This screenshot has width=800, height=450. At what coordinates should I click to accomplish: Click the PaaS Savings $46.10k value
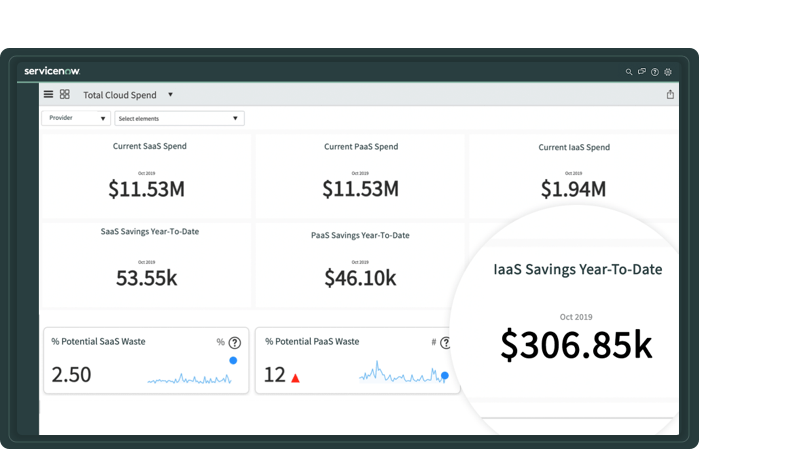[x=360, y=279]
